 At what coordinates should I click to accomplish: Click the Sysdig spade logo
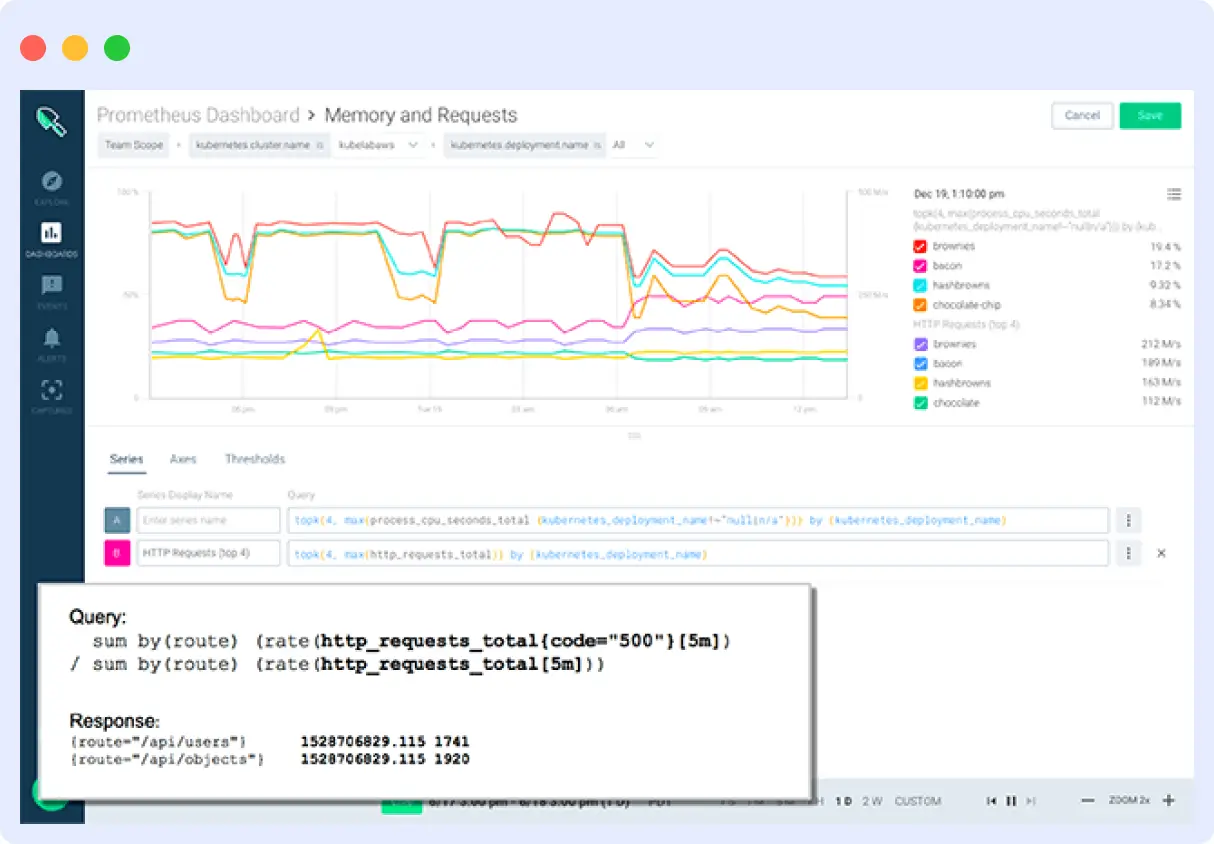[x=51, y=120]
